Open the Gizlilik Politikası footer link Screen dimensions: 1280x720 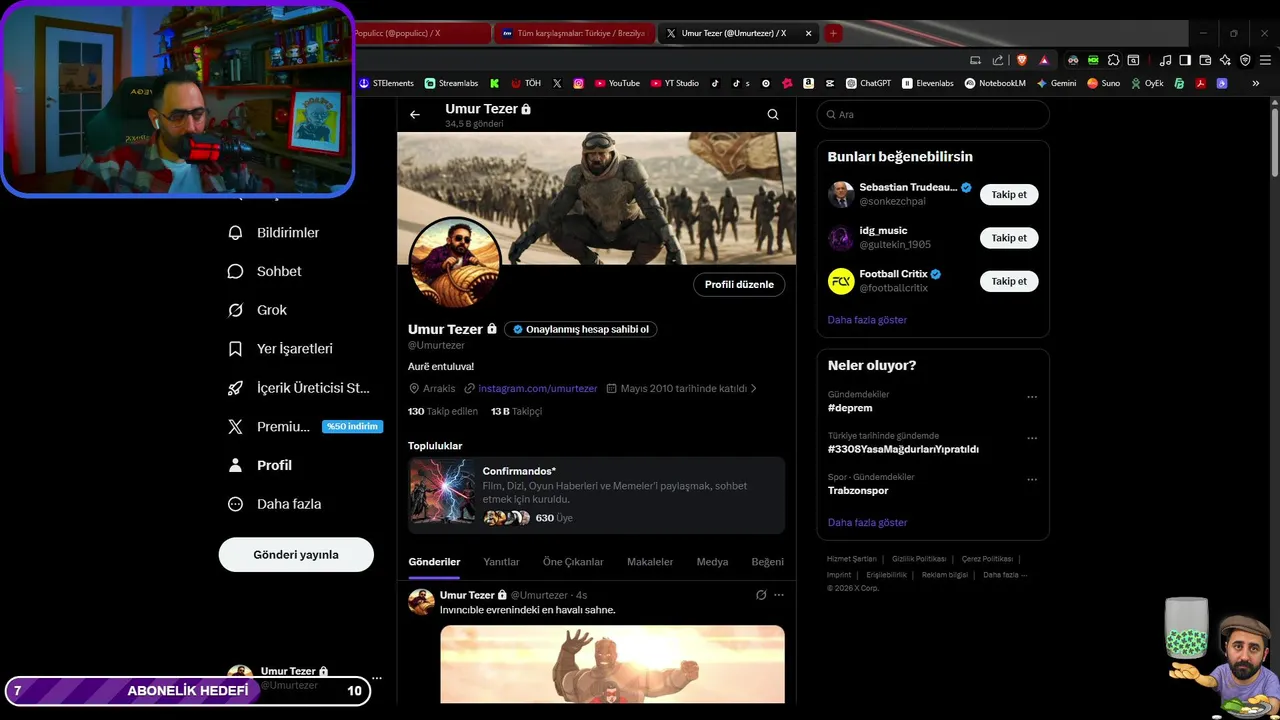919,559
